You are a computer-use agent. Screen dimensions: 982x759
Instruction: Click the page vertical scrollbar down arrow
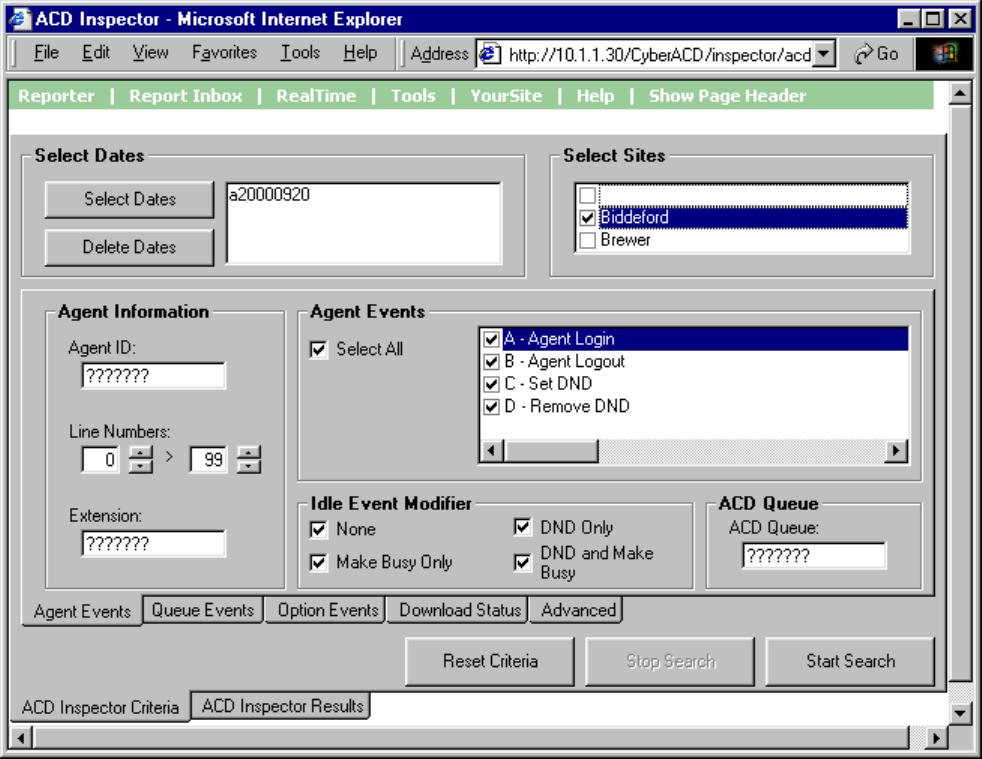click(x=960, y=713)
